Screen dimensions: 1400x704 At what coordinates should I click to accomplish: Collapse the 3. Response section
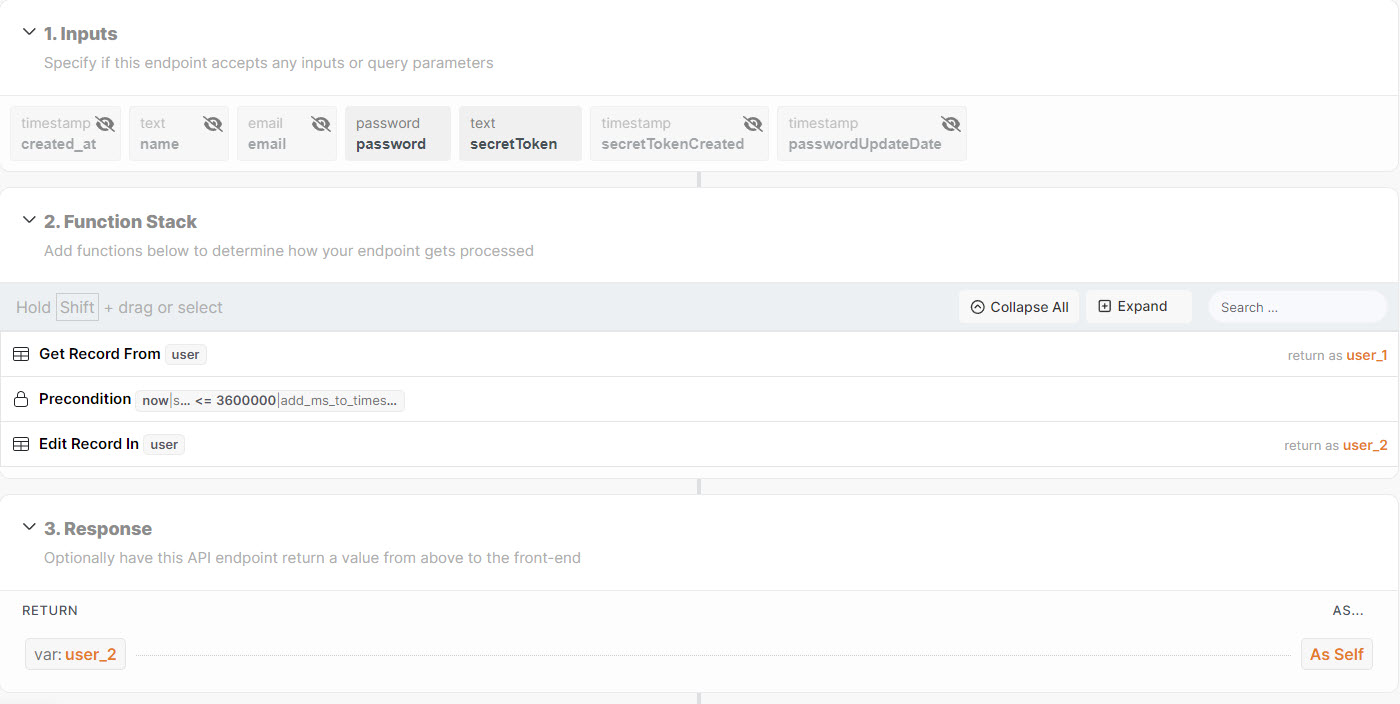pos(29,527)
